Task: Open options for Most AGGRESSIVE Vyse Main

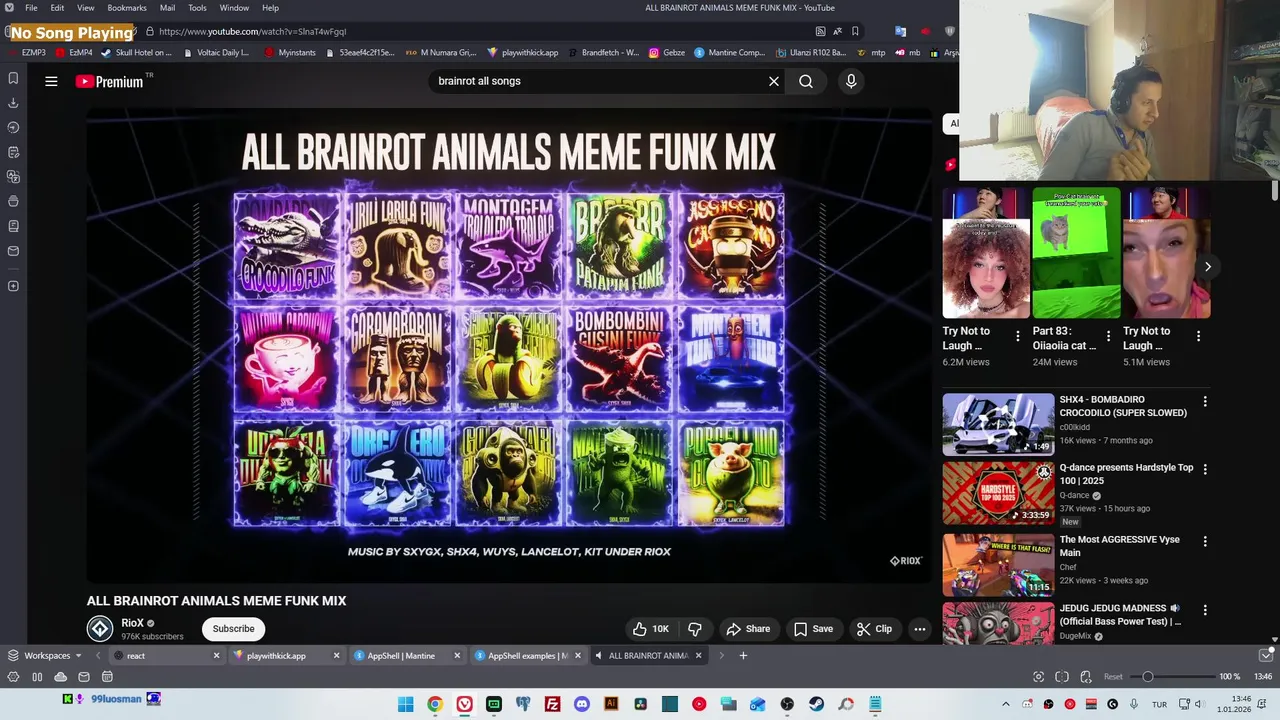Action: click(x=1205, y=541)
